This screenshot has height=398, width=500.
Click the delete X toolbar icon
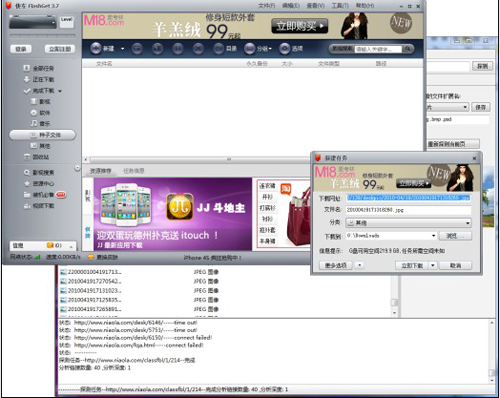[198, 49]
